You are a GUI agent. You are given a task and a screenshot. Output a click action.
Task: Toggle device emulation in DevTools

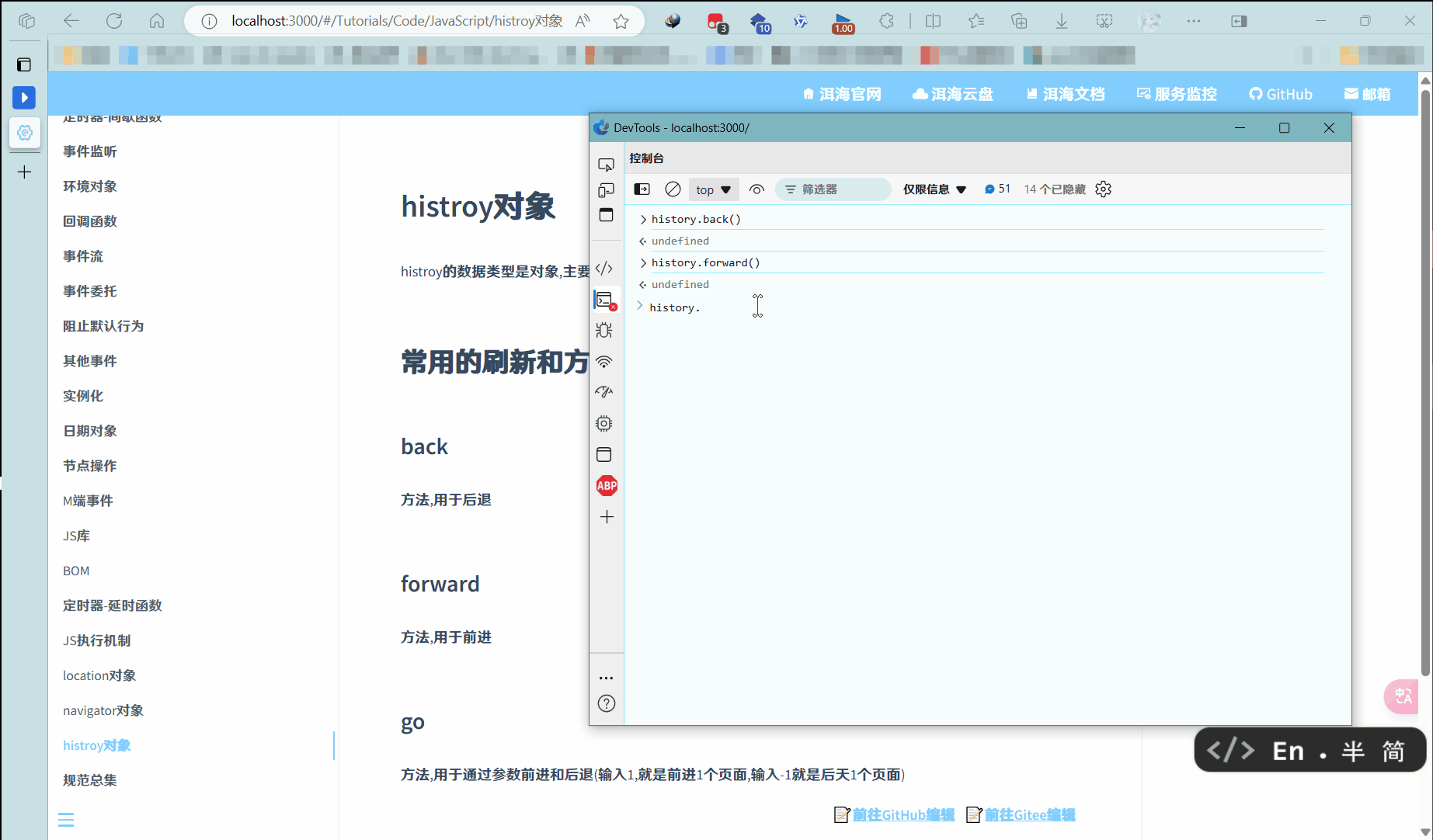click(x=606, y=190)
